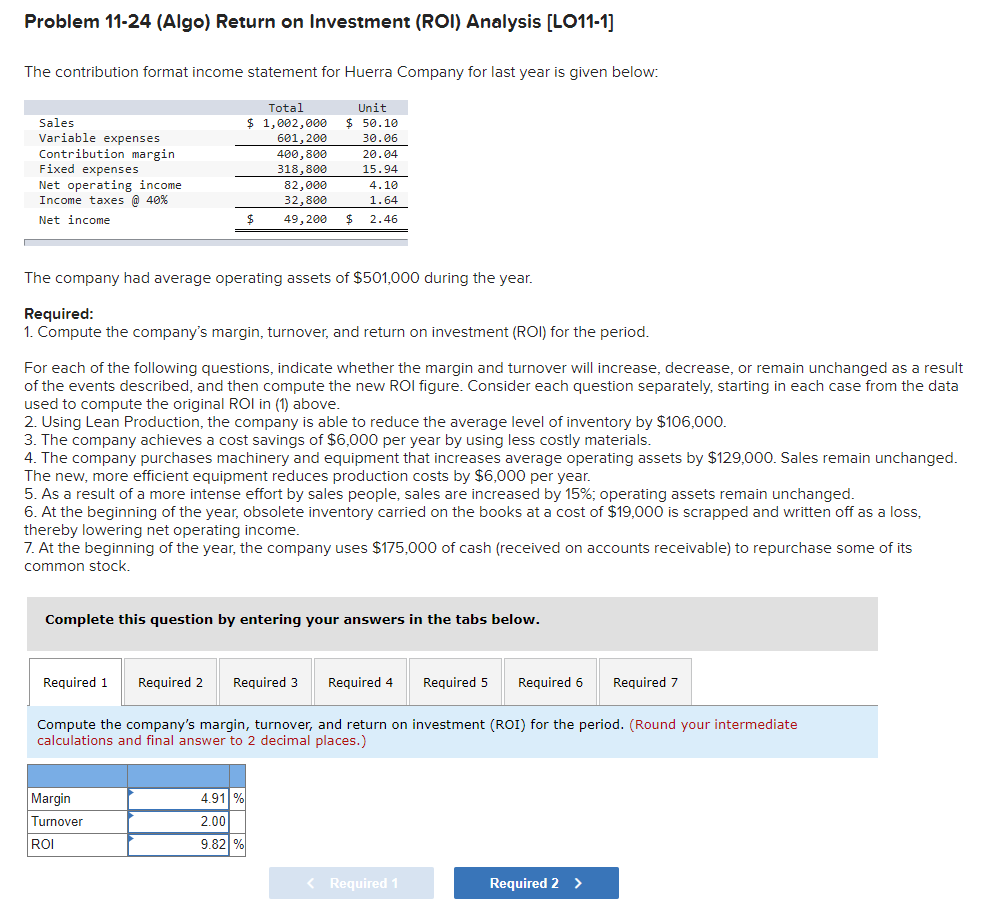
Task: Switch to the Required 2 tab
Action: (x=170, y=681)
